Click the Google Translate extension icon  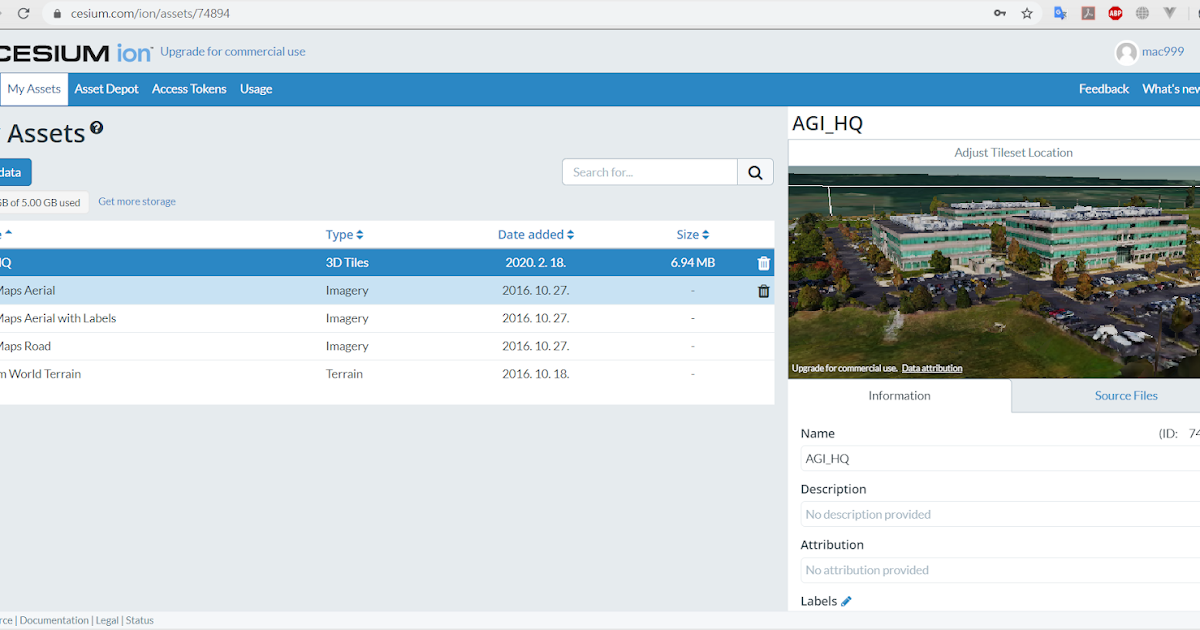pos(1060,13)
